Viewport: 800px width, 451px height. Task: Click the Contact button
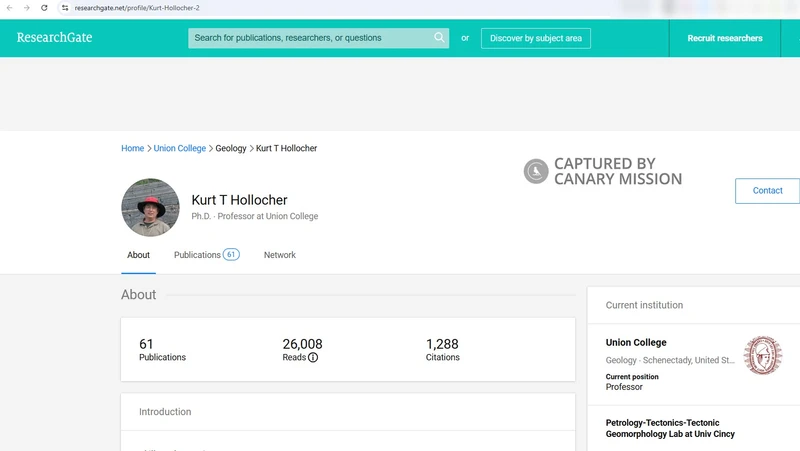(767, 190)
